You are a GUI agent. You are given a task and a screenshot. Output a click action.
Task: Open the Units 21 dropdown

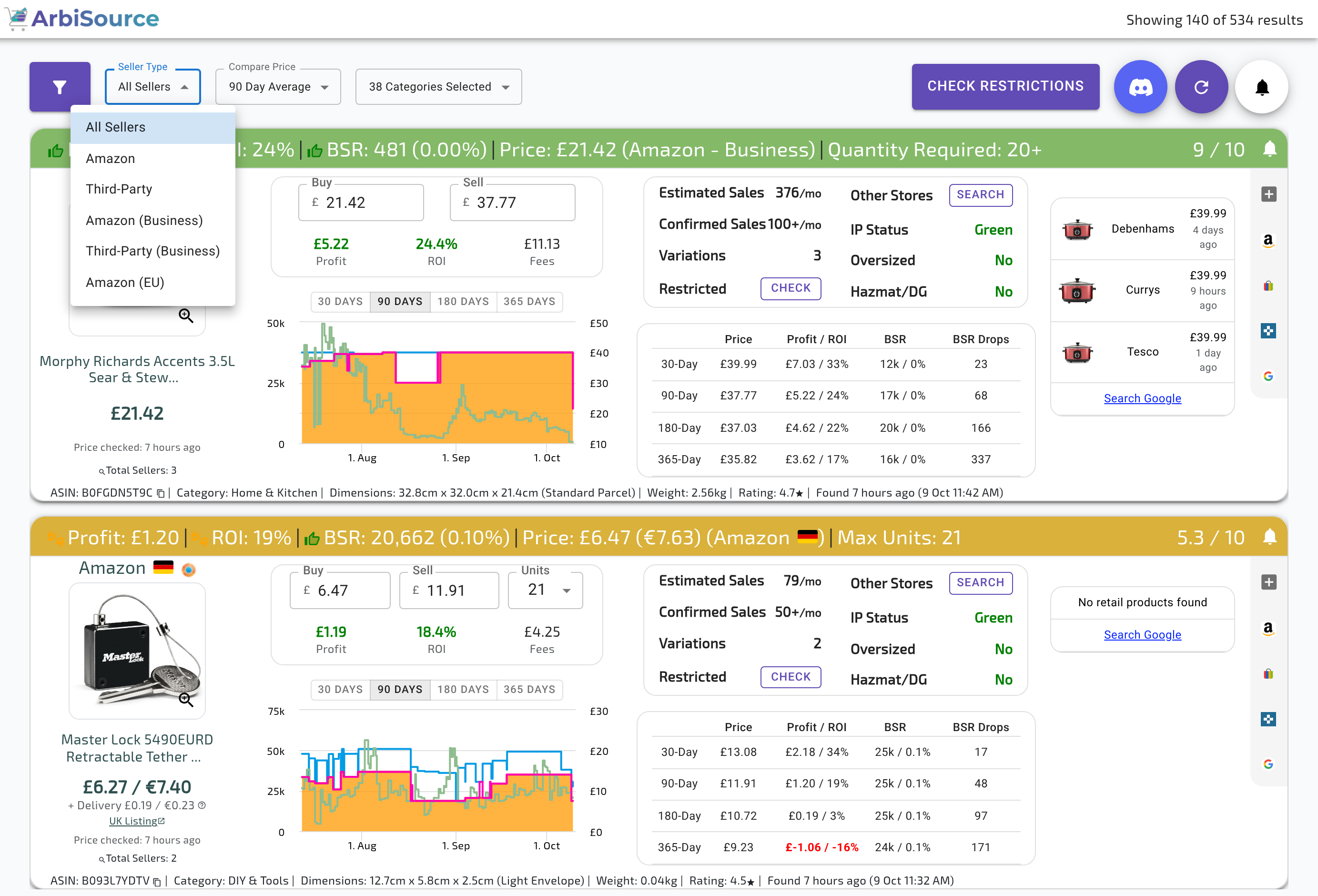click(545, 591)
